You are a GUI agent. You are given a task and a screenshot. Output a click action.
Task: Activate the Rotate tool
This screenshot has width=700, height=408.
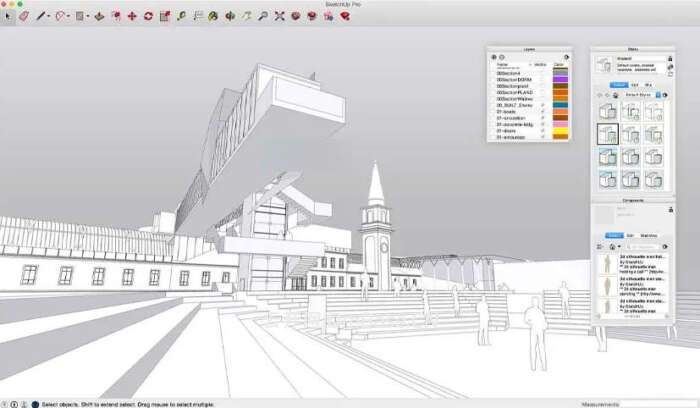[x=148, y=17]
